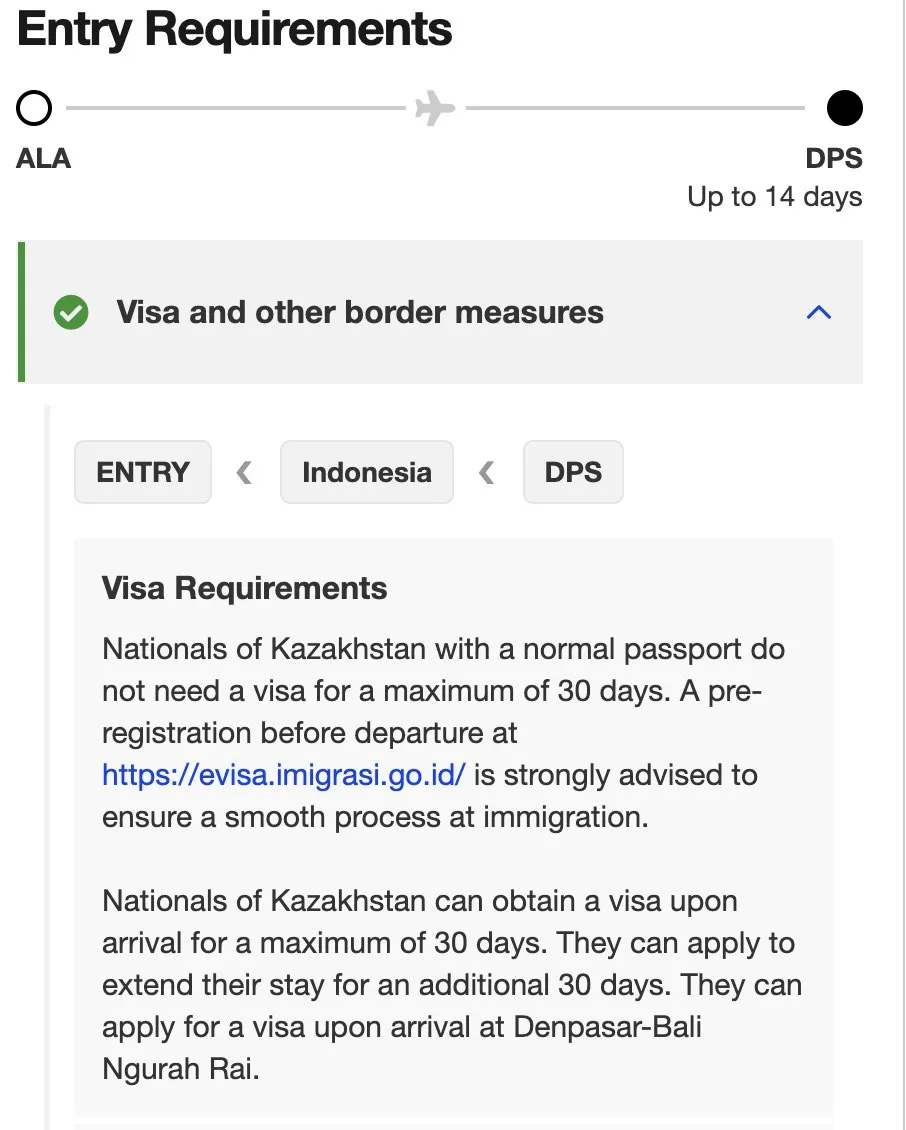Click the no-visa 30 days paragraph
The width and height of the screenshot is (906, 1130).
pos(443,733)
